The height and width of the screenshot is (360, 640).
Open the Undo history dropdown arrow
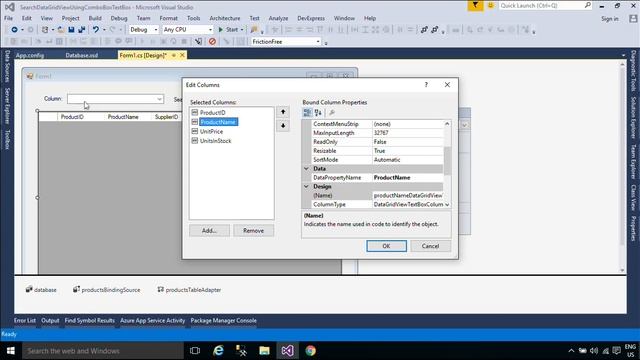(x=104, y=30)
